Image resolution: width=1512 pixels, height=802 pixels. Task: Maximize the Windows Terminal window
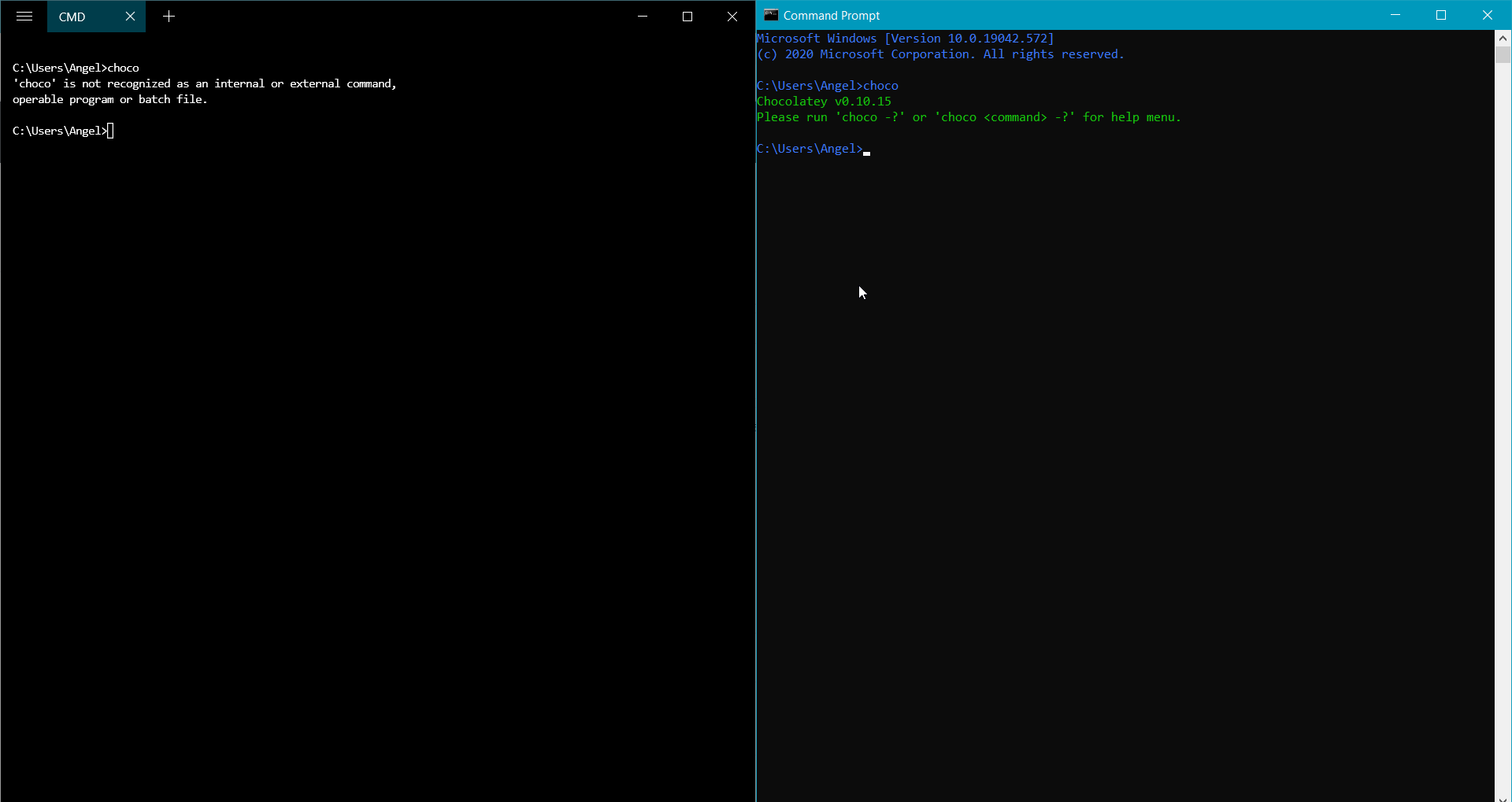pos(687,16)
